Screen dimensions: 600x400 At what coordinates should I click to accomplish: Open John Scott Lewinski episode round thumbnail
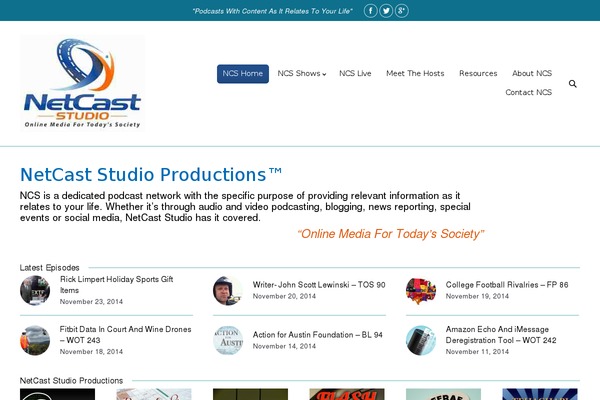tap(228, 290)
